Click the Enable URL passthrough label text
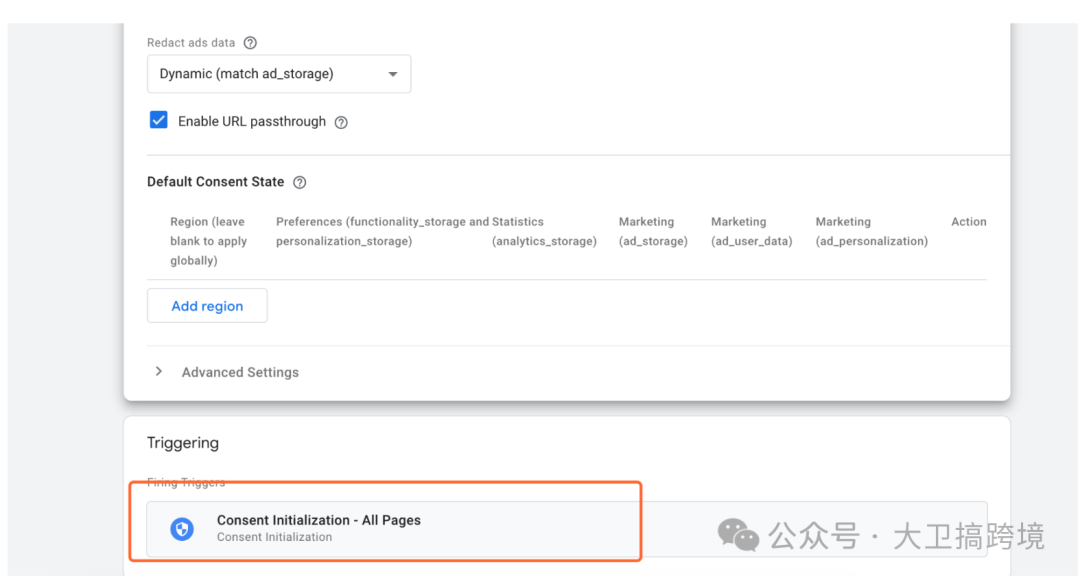Viewport: 1080px width, 580px height. tap(252, 122)
